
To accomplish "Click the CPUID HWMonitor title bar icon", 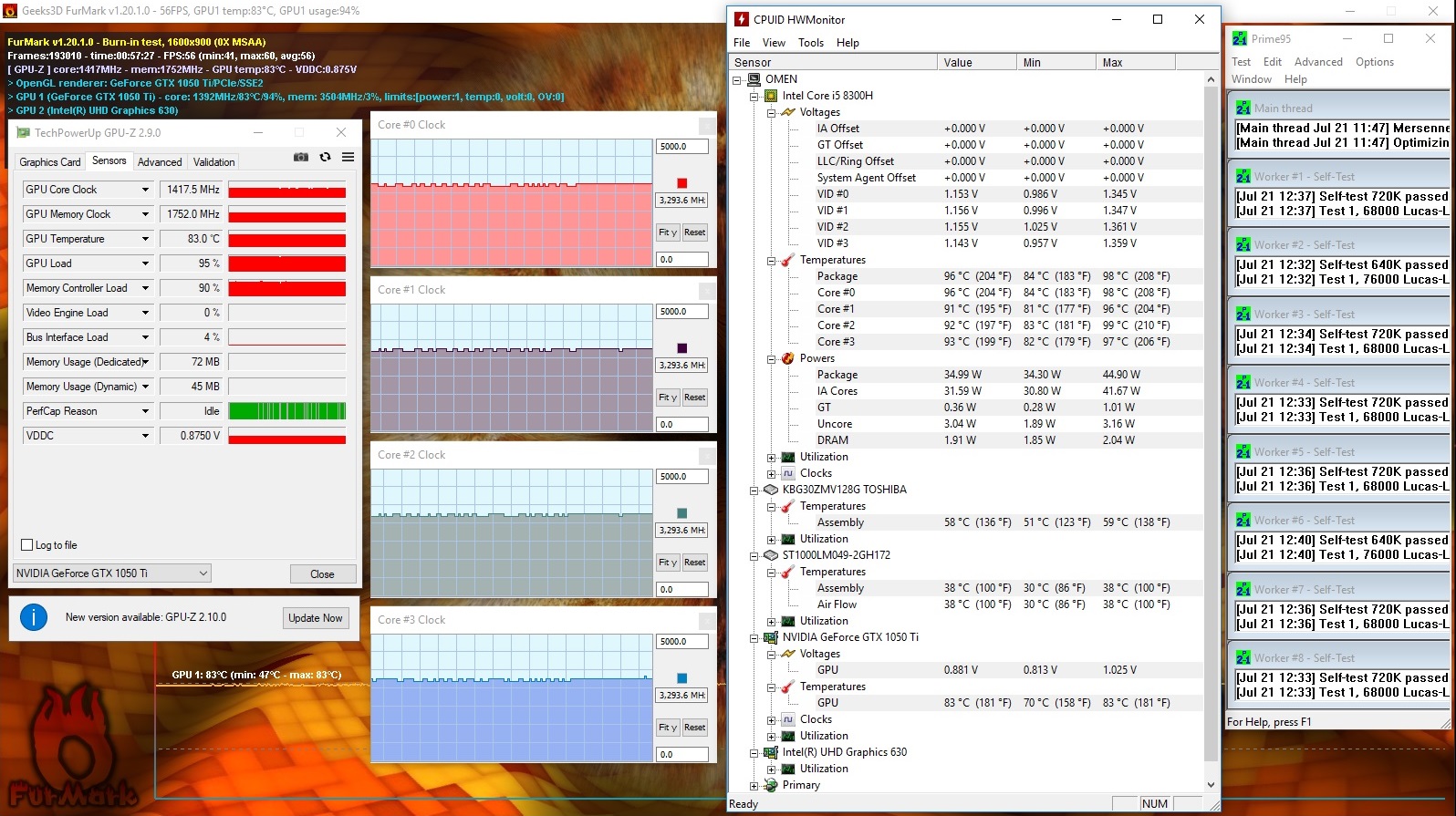I will pyautogui.click(x=742, y=19).
